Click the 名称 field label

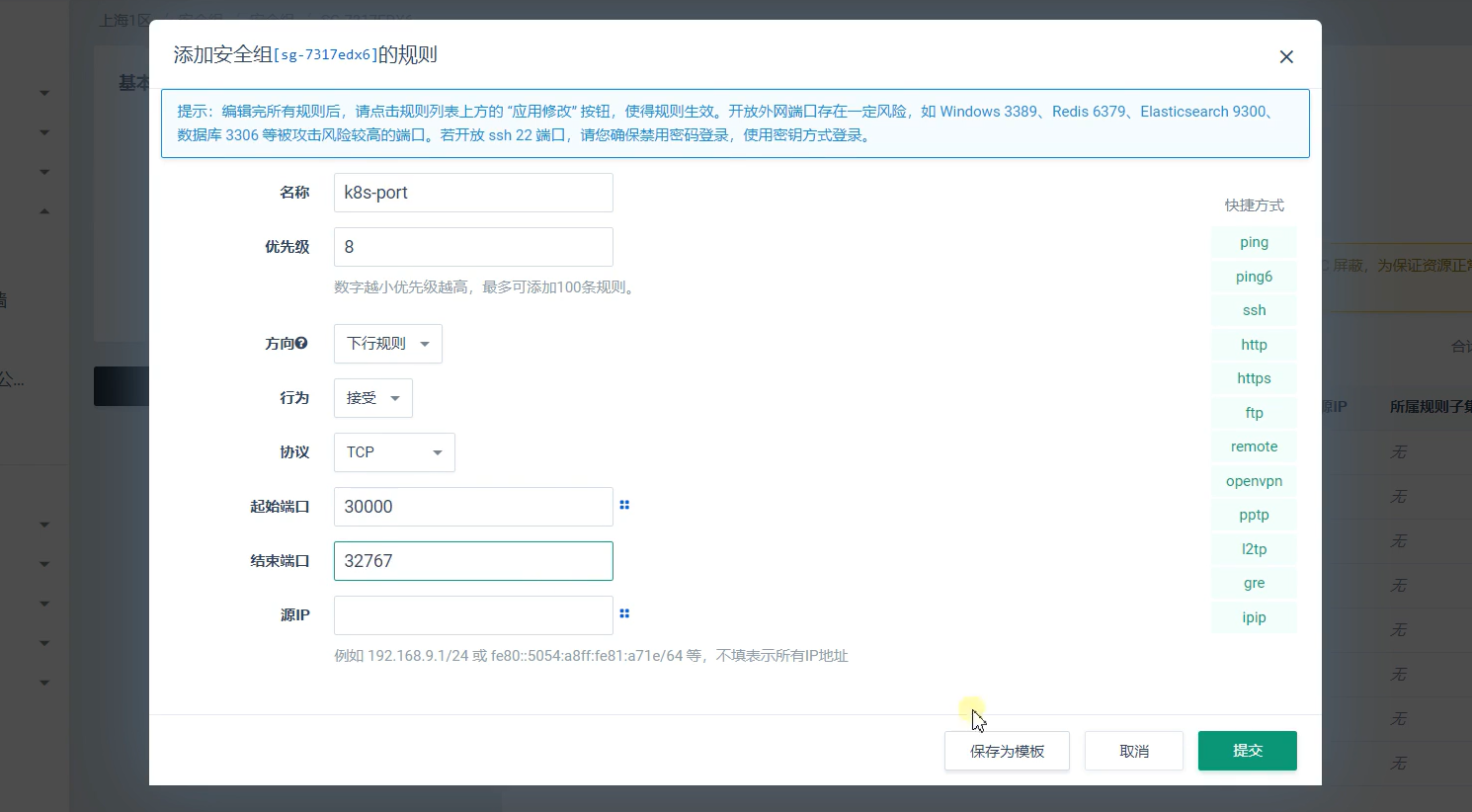point(294,193)
